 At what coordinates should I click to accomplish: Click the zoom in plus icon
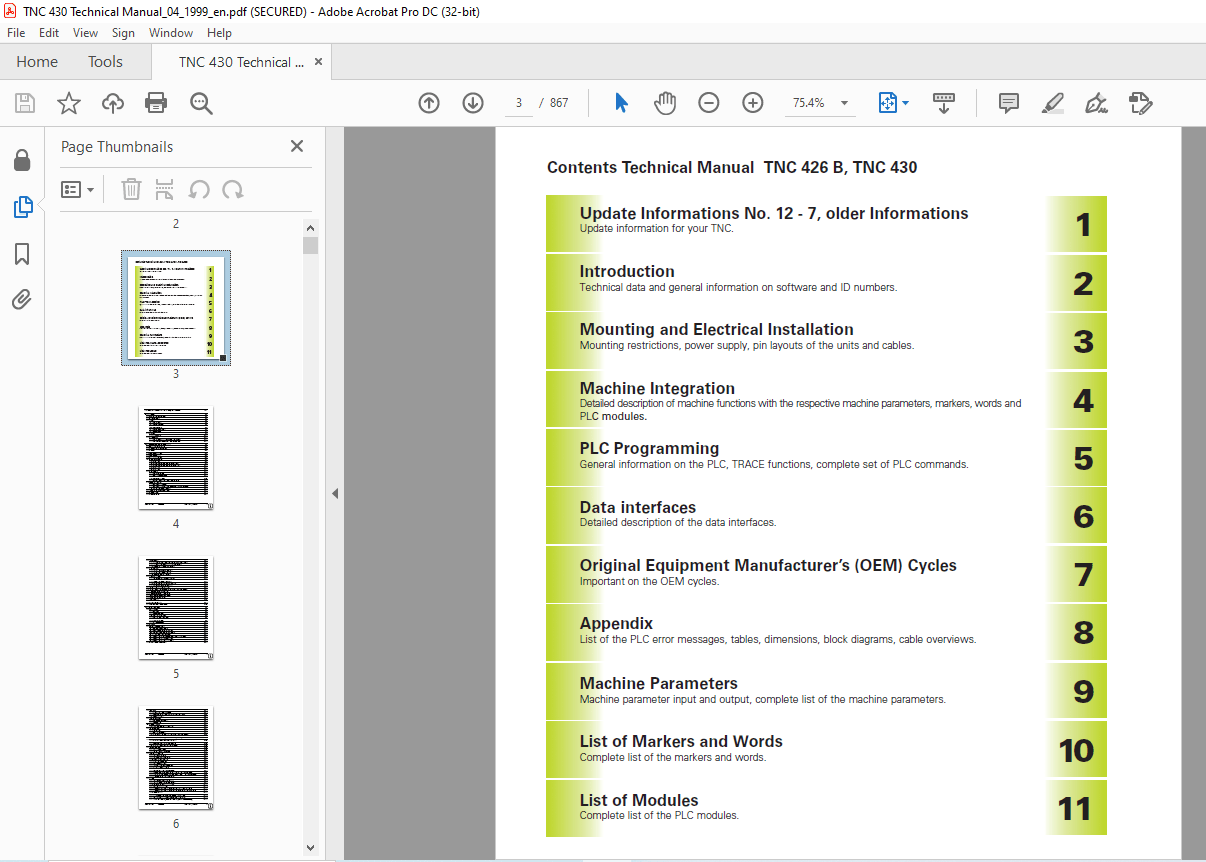pos(752,103)
